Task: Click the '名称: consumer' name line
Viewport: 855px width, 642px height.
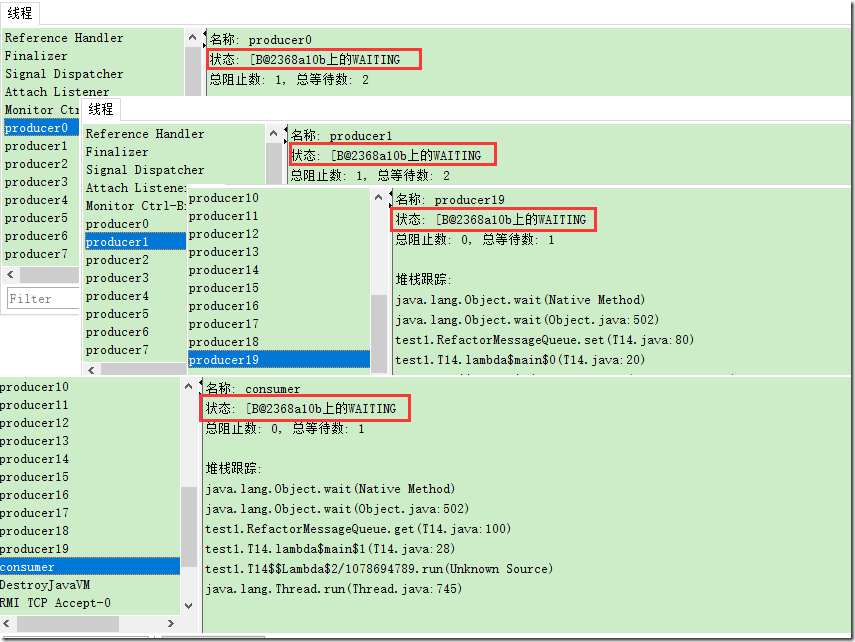Action: point(253,388)
